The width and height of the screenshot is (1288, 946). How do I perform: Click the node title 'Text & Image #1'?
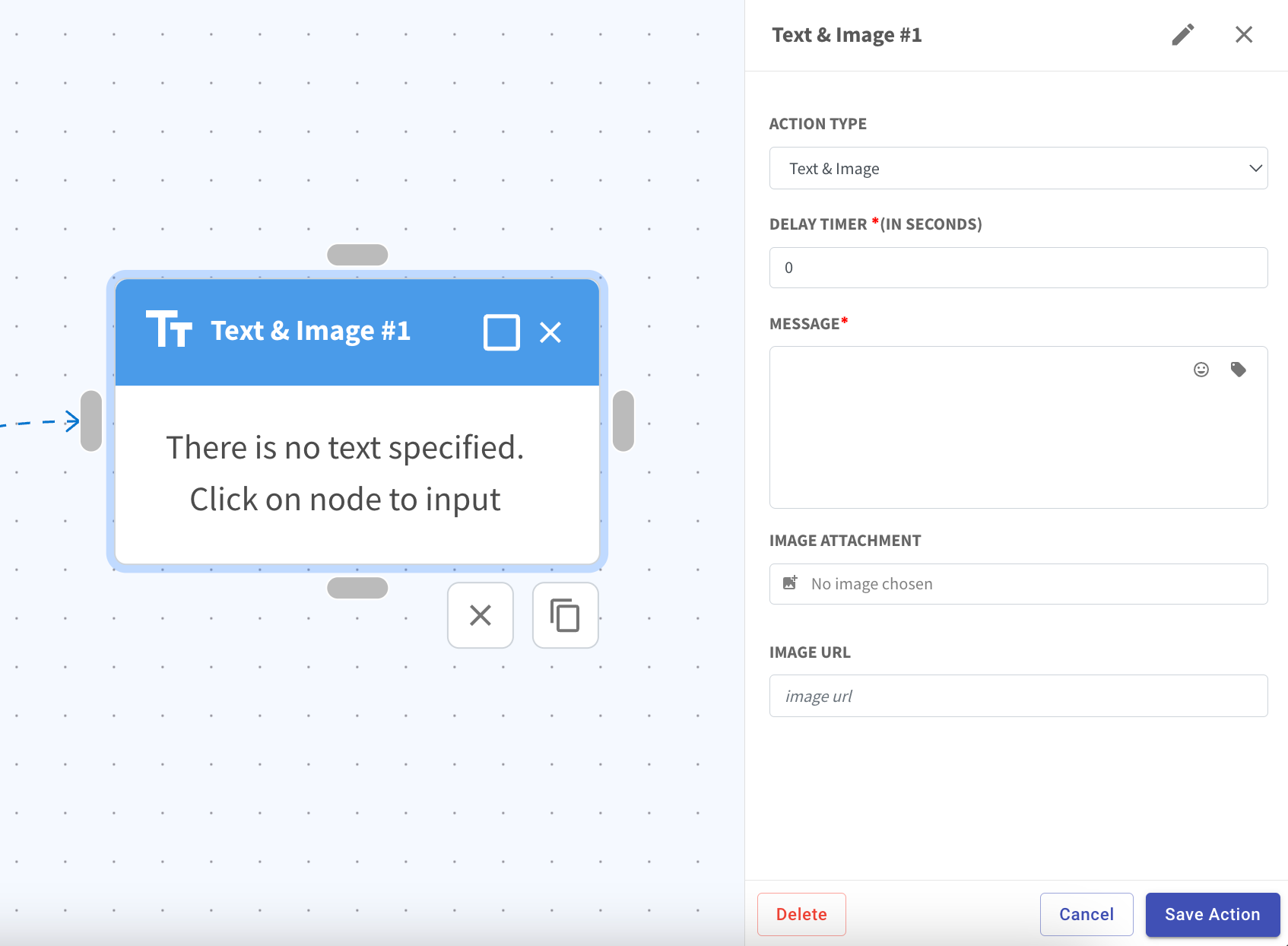coord(311,331)
